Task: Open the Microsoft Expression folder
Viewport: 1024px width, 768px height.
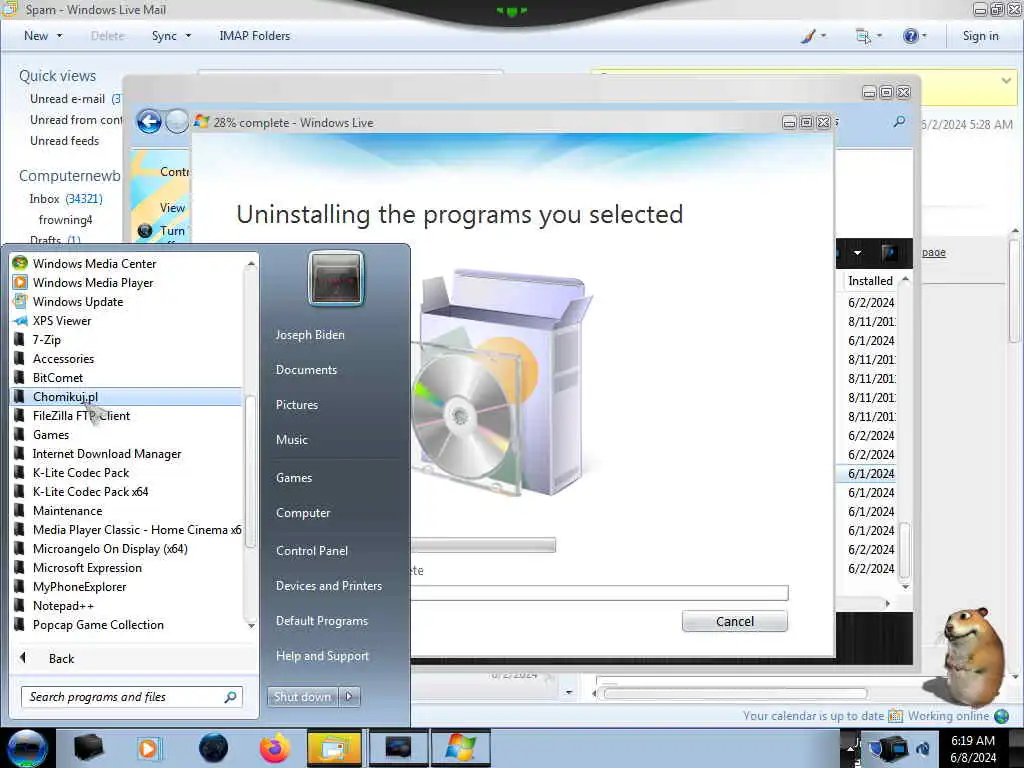Action: (87, 568)
